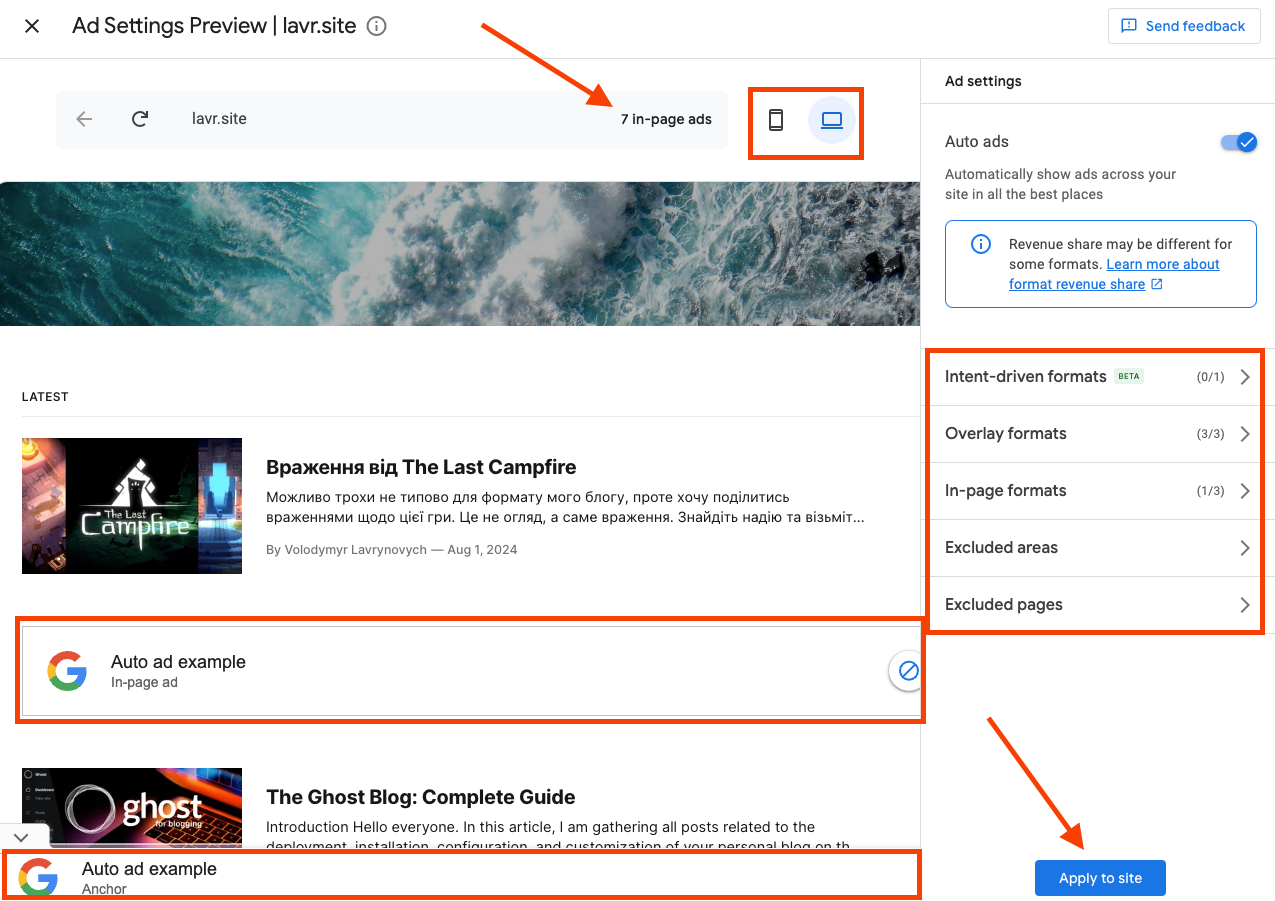
Task: Open The Last Campfire post thumbnail
Action: [x=132, y=506]
